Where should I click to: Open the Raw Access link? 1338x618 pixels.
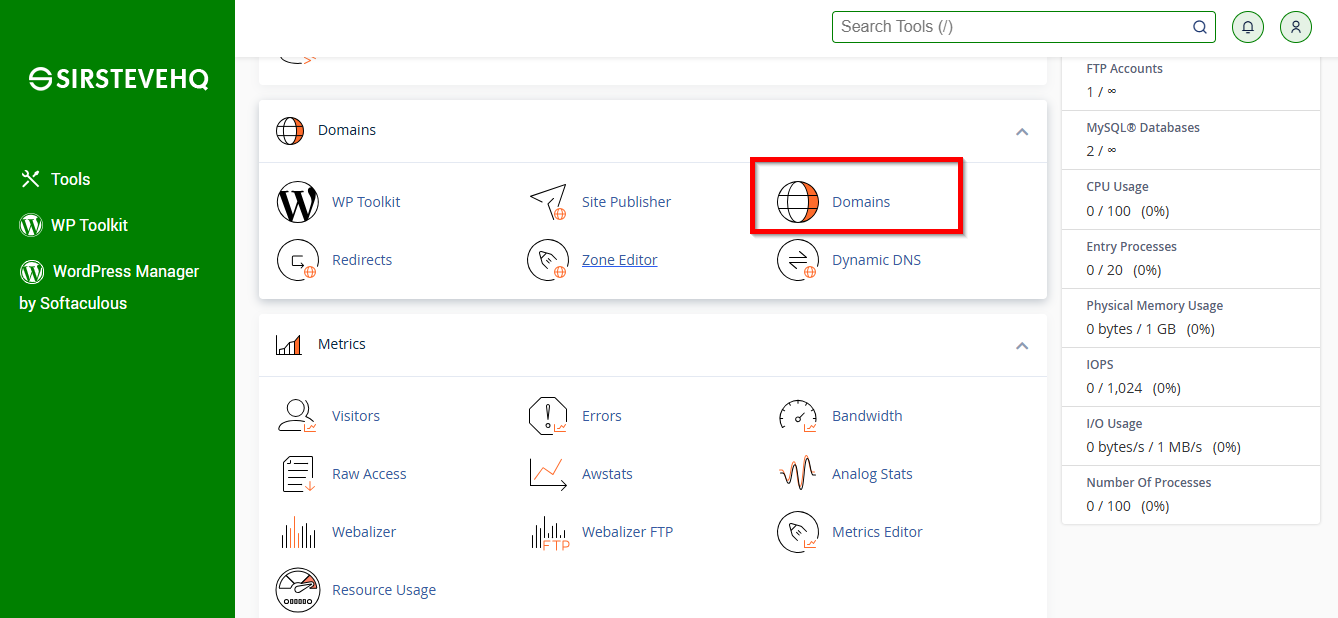click(x=369, y=474)
